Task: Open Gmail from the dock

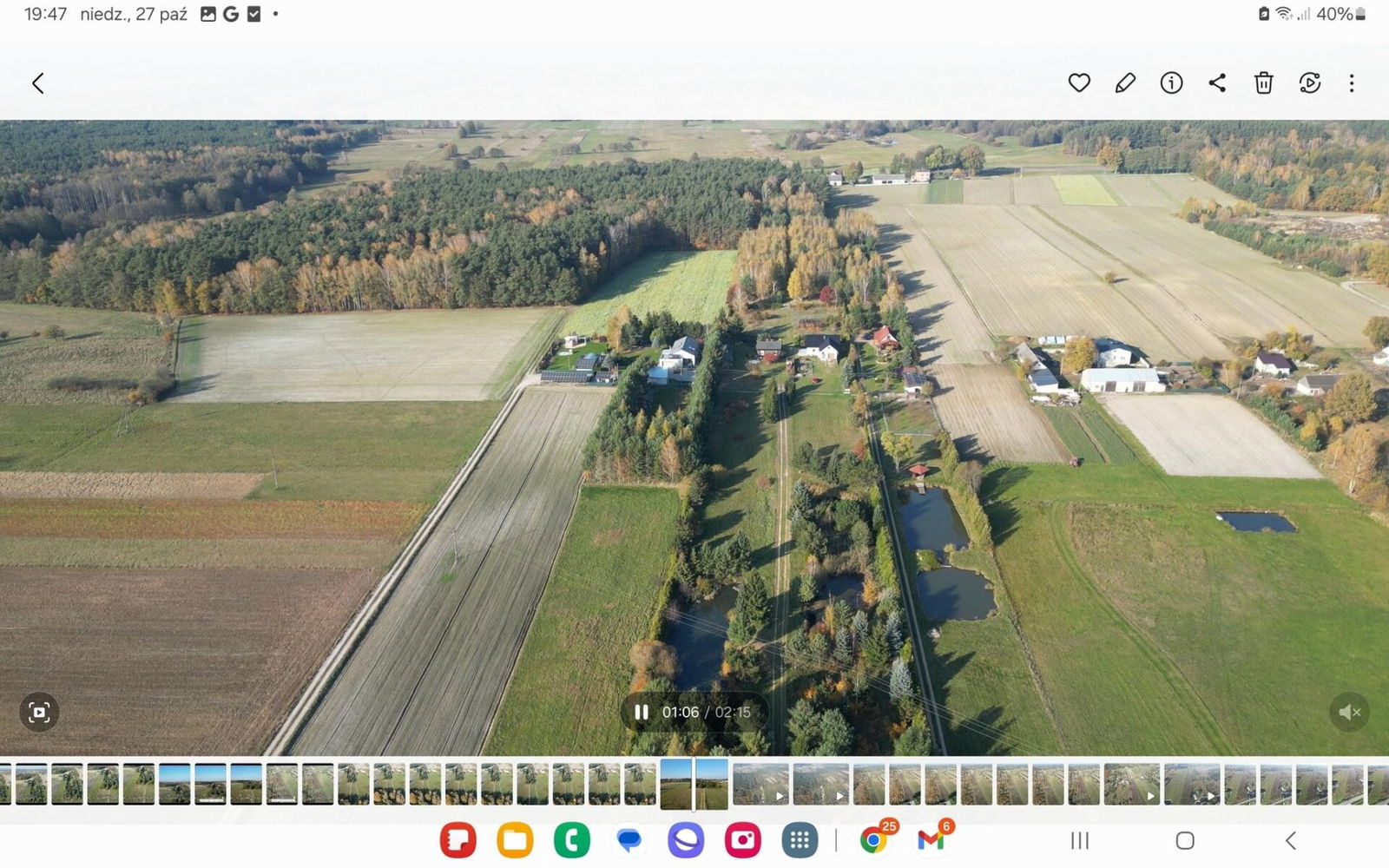Action: (x=931, y=840)
